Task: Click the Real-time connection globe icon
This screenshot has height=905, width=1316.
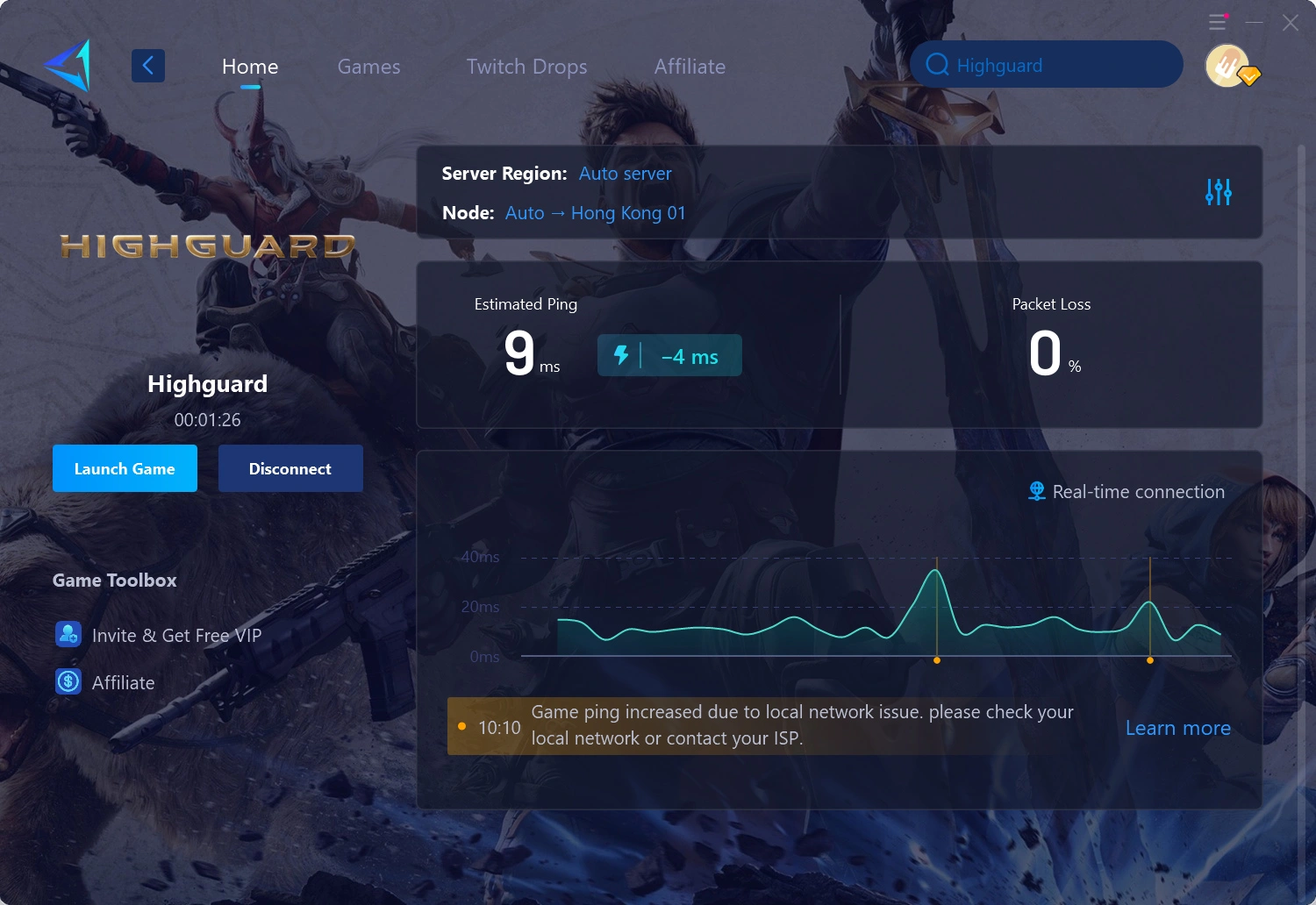Action: (x=1035, y=491)
